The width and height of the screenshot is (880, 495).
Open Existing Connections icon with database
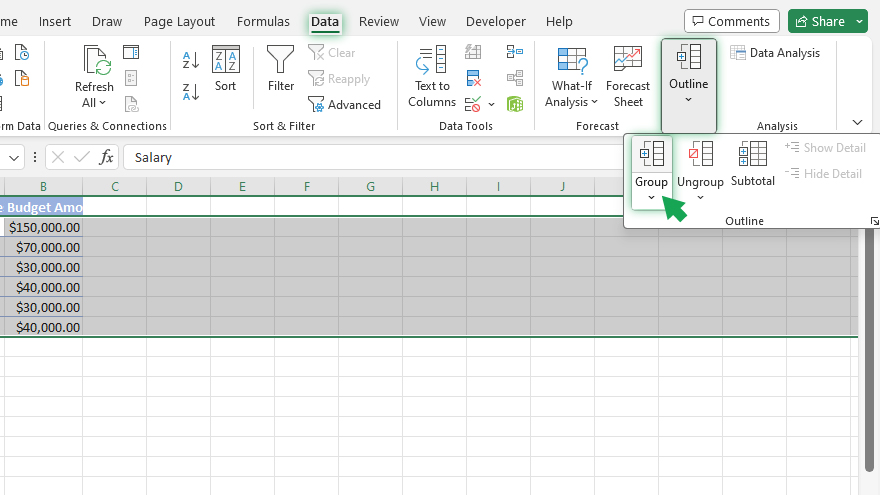point(22,79)
